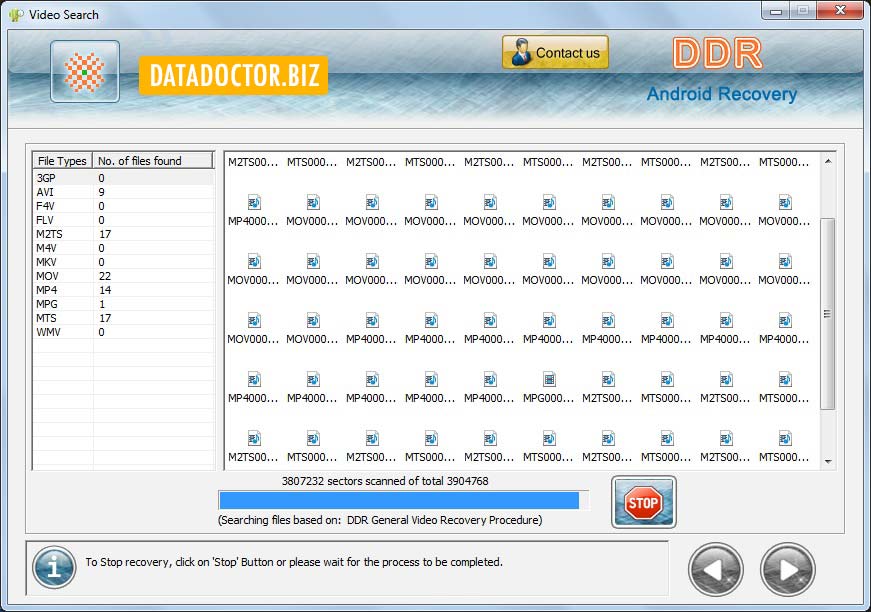This screenshot has width=871, height=612.
Task: Select the MP4 file type row
Action: [x=123, y=290]
